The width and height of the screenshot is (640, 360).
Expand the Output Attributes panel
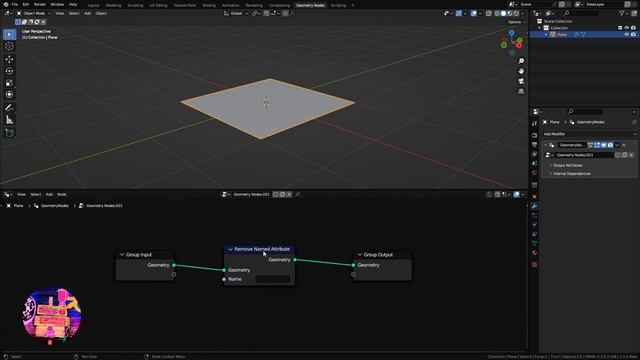pos(567,165)
